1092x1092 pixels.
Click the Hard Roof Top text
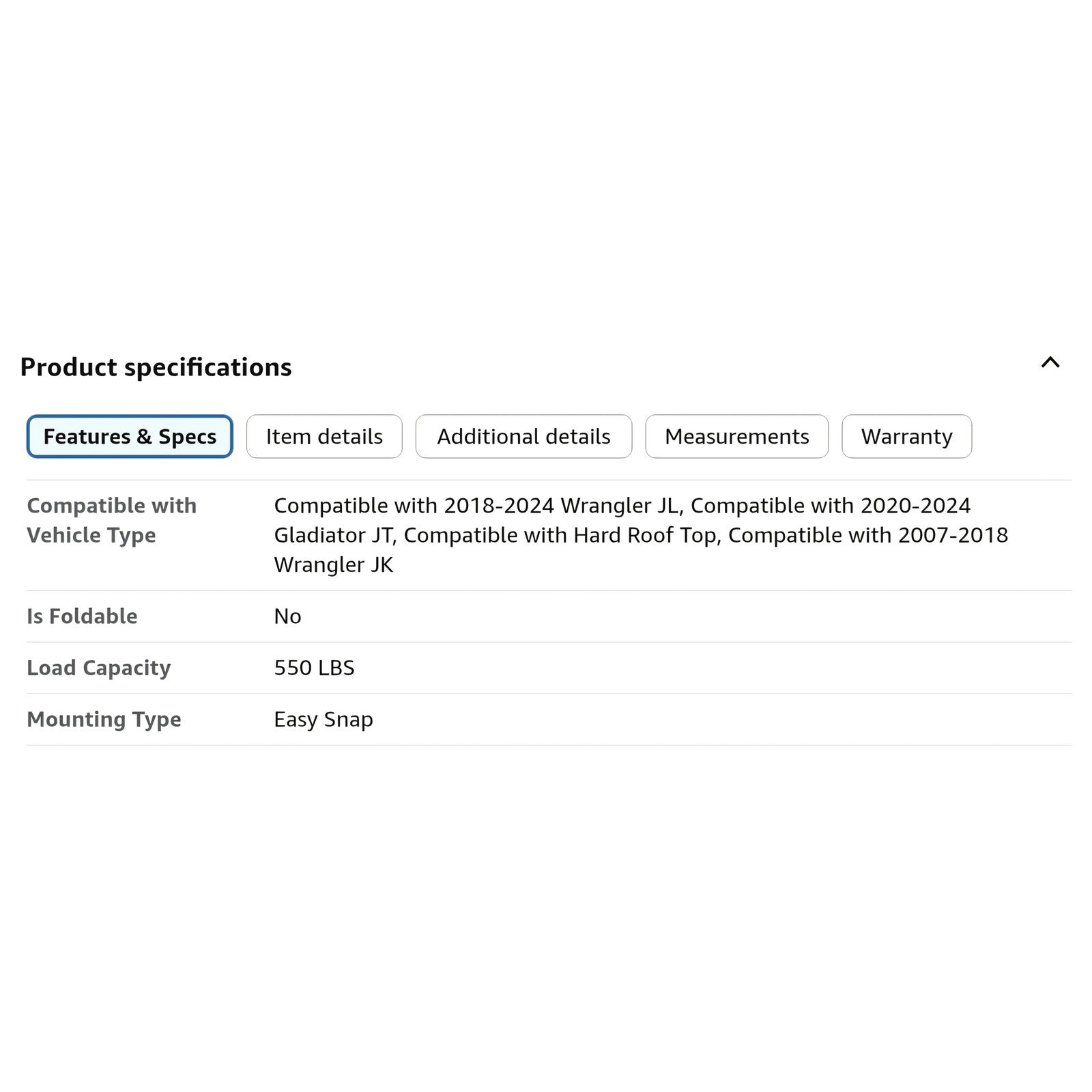tap(644, 535)
